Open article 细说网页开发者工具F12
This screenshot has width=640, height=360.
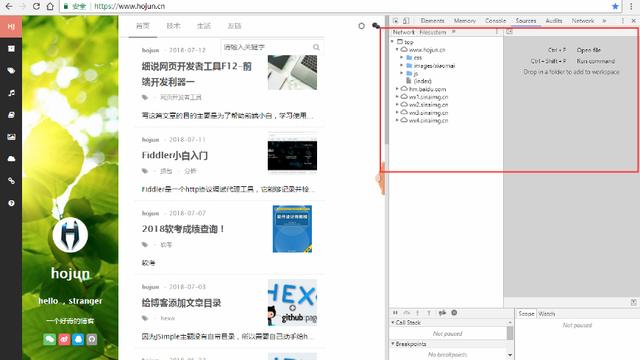(197, 74)
